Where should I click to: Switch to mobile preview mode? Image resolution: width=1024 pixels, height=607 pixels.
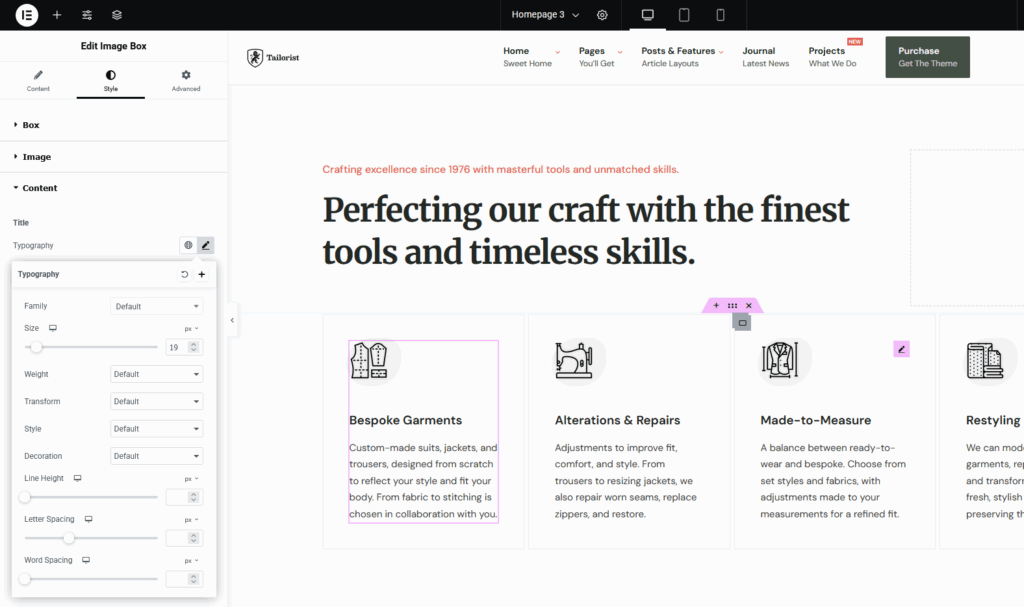(720, 15)
